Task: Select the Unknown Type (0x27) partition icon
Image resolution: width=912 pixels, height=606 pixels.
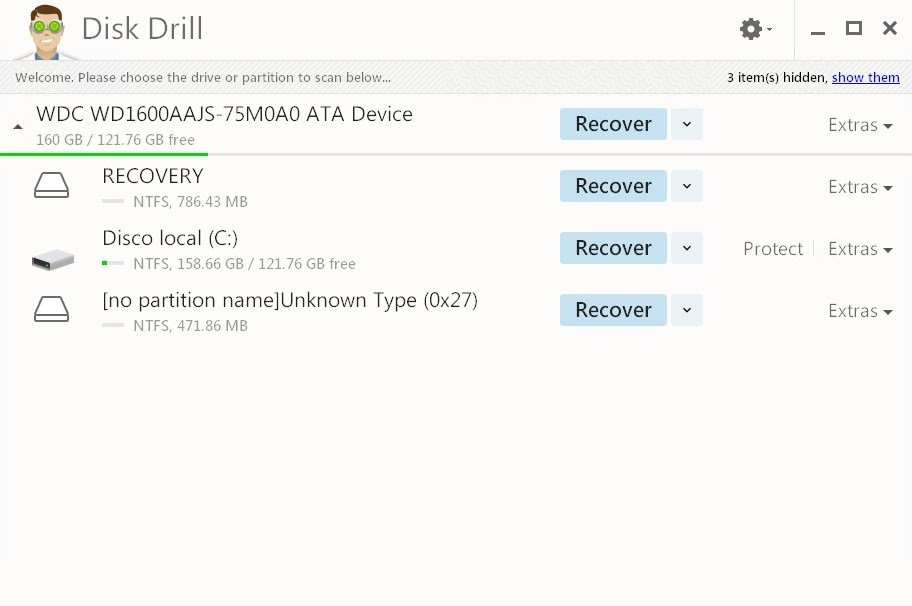Action: (x=51, y=309)
